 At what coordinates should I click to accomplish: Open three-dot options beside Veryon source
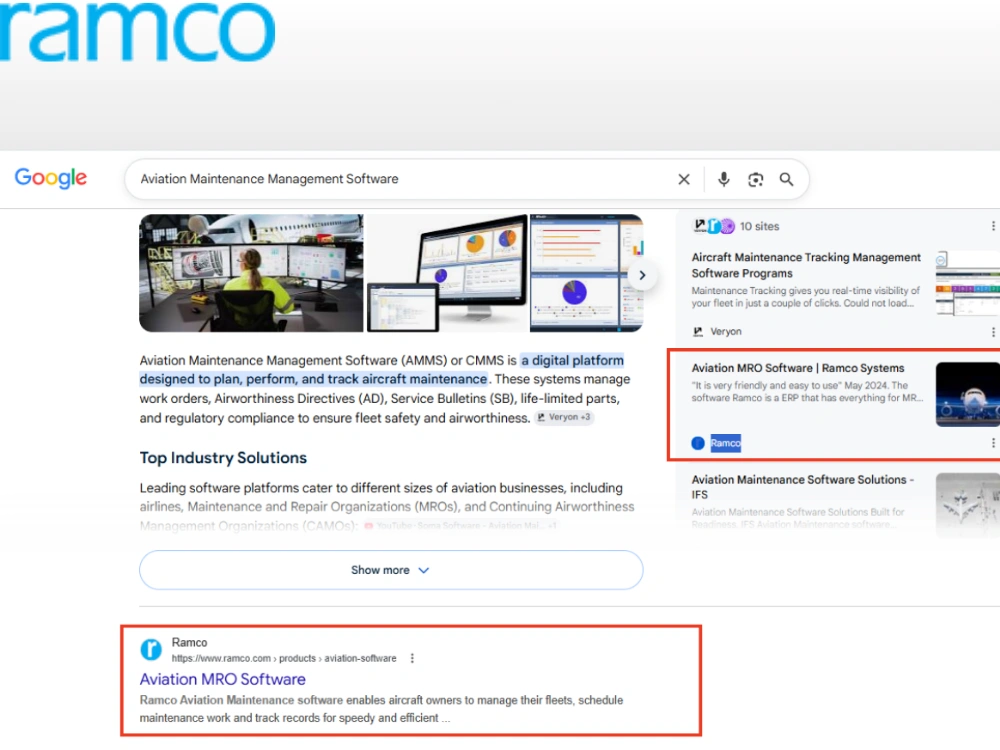[x=992, y=332]
